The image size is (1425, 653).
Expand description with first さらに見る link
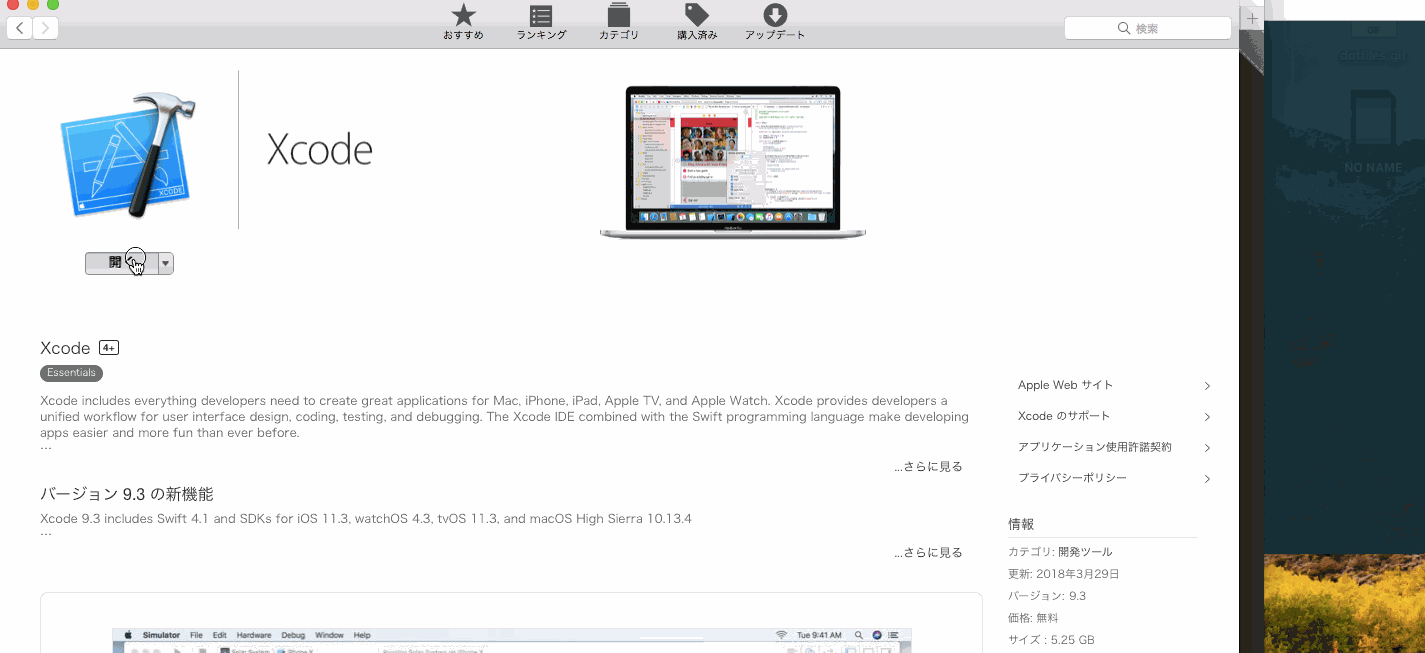point(928,467)
